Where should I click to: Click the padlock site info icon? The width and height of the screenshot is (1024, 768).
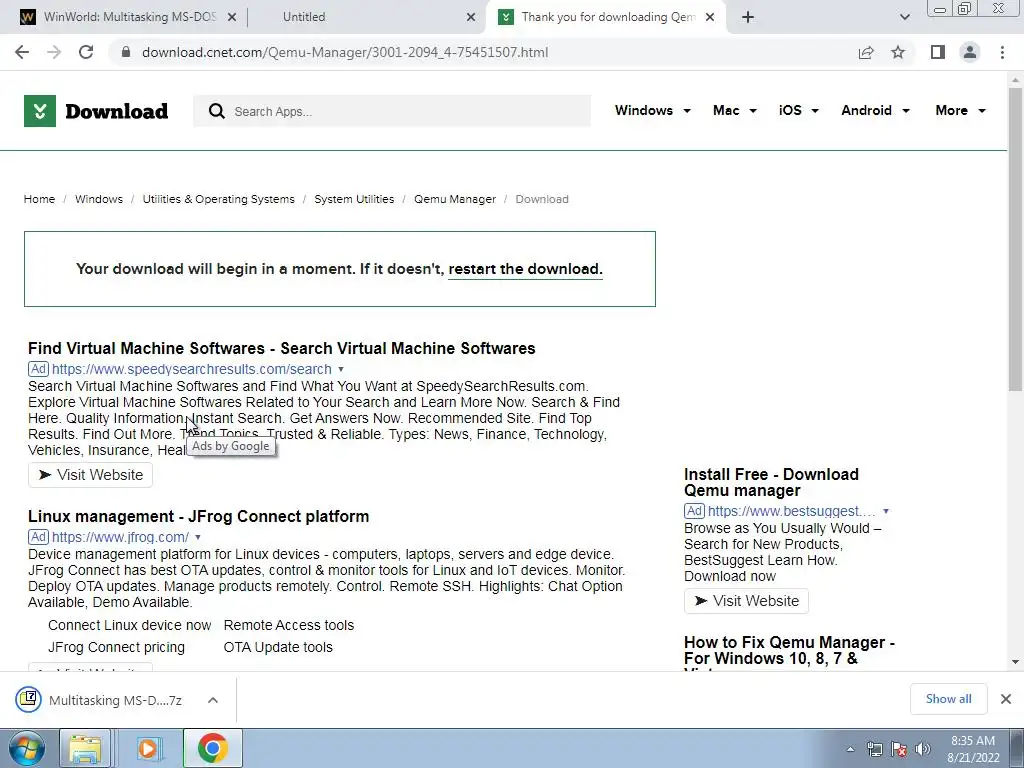[126, 52]
